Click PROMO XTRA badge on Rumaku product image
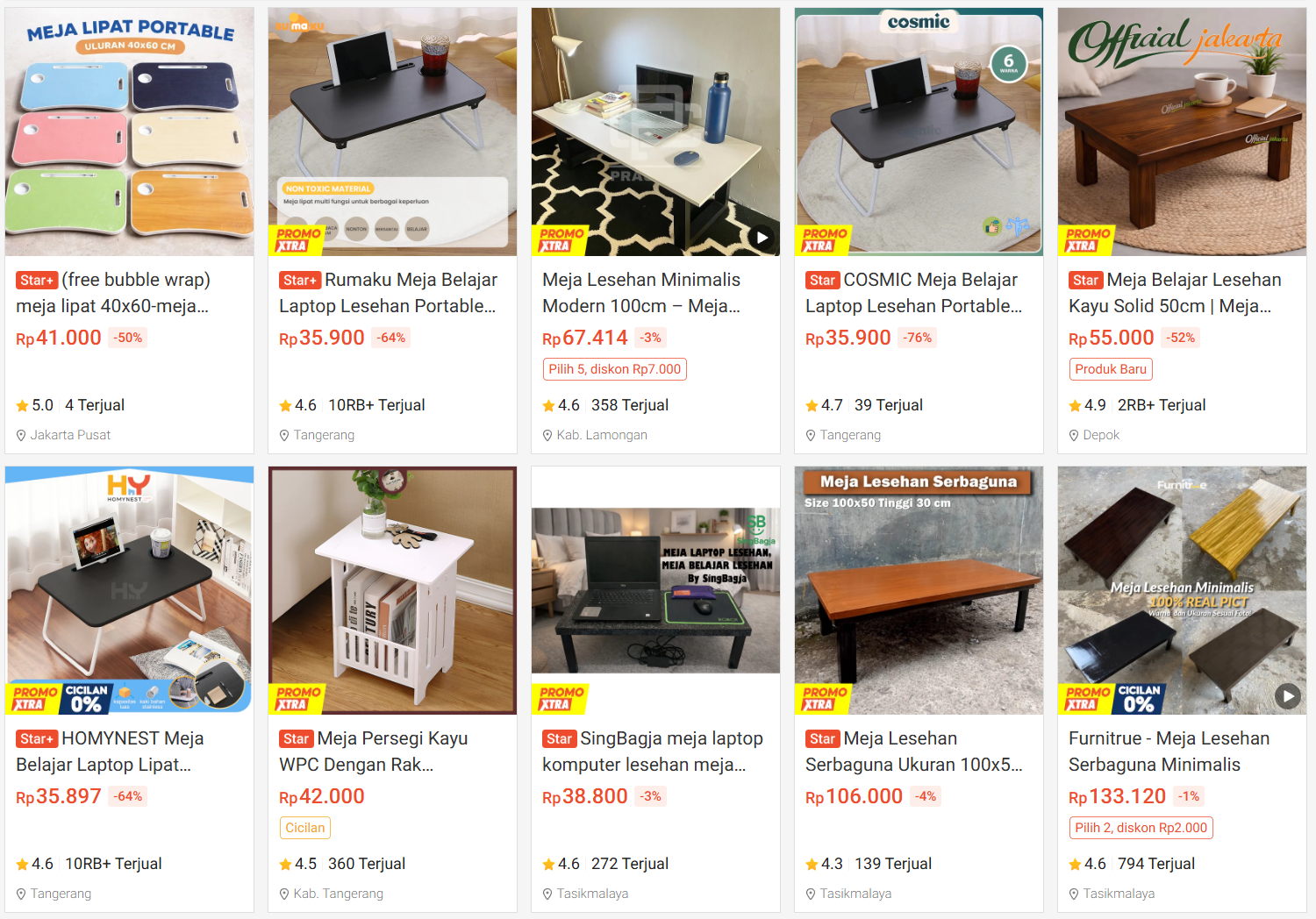The width and height of the screenshot is (1316, 919). (x=298, y=239)
